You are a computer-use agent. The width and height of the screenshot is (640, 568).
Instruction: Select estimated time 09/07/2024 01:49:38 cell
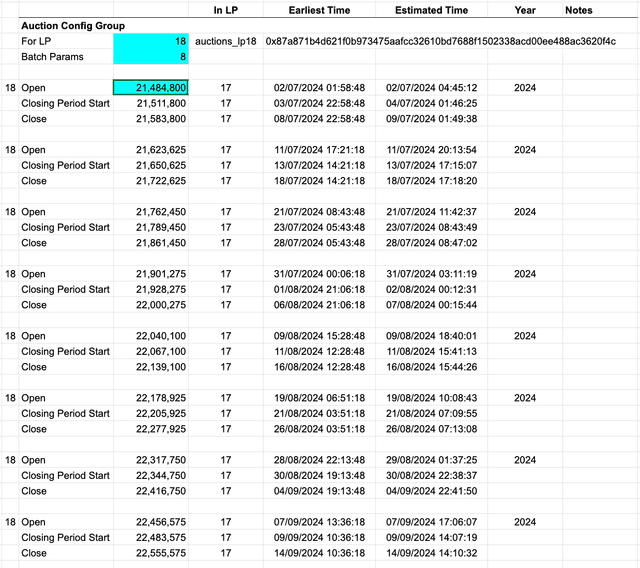(x=433, y=119)
